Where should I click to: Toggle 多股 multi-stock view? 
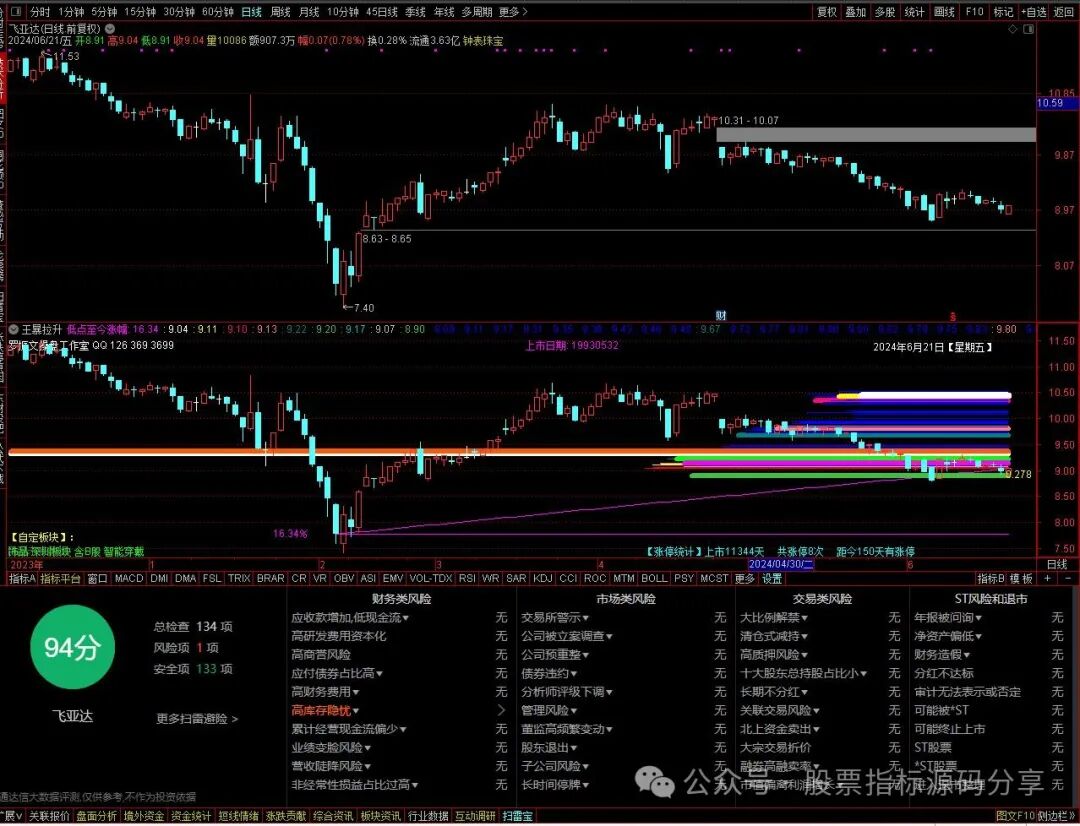click(884, 12)
